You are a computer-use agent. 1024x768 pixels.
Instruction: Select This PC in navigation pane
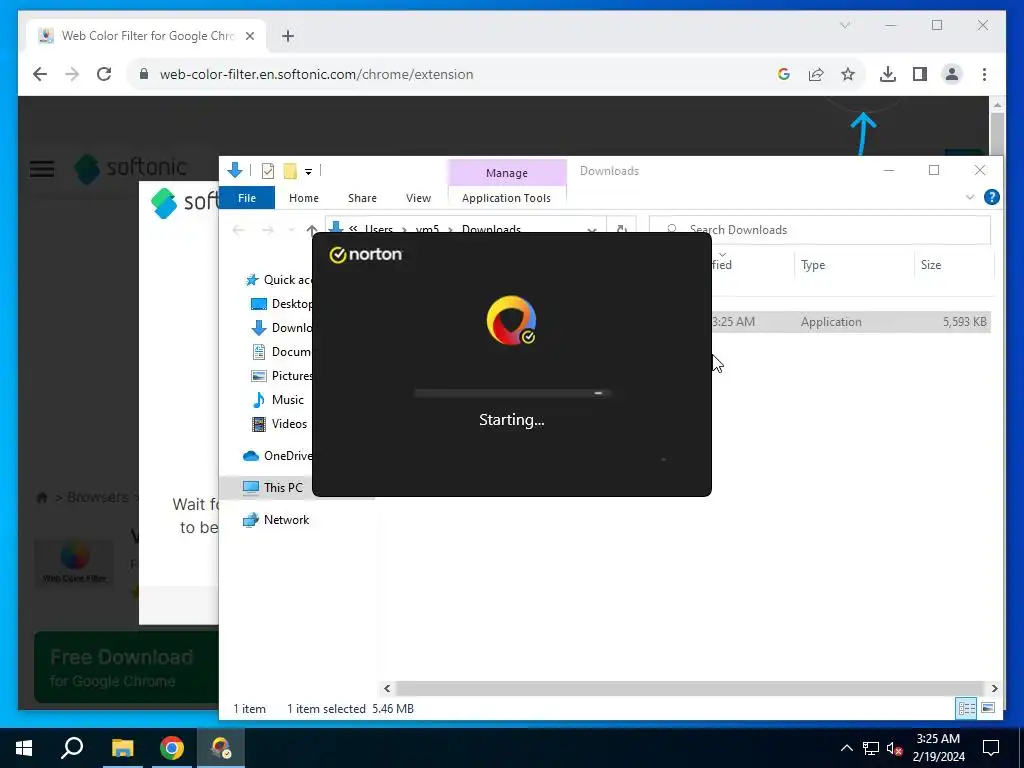(273, 487)
